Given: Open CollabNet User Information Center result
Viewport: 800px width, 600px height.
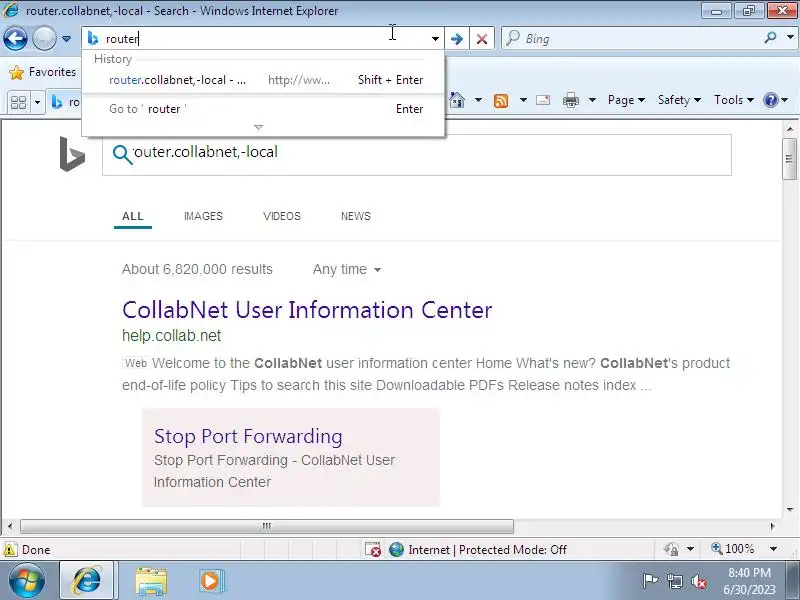Looking at the screenshot, I should coord(307,310).
